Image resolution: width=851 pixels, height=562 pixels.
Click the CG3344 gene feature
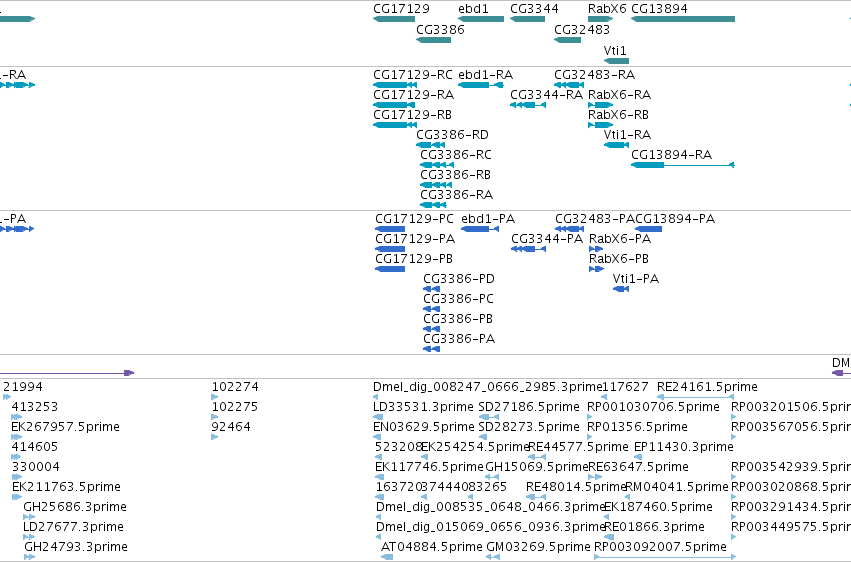pyautogui.click(x=528, y=19)
